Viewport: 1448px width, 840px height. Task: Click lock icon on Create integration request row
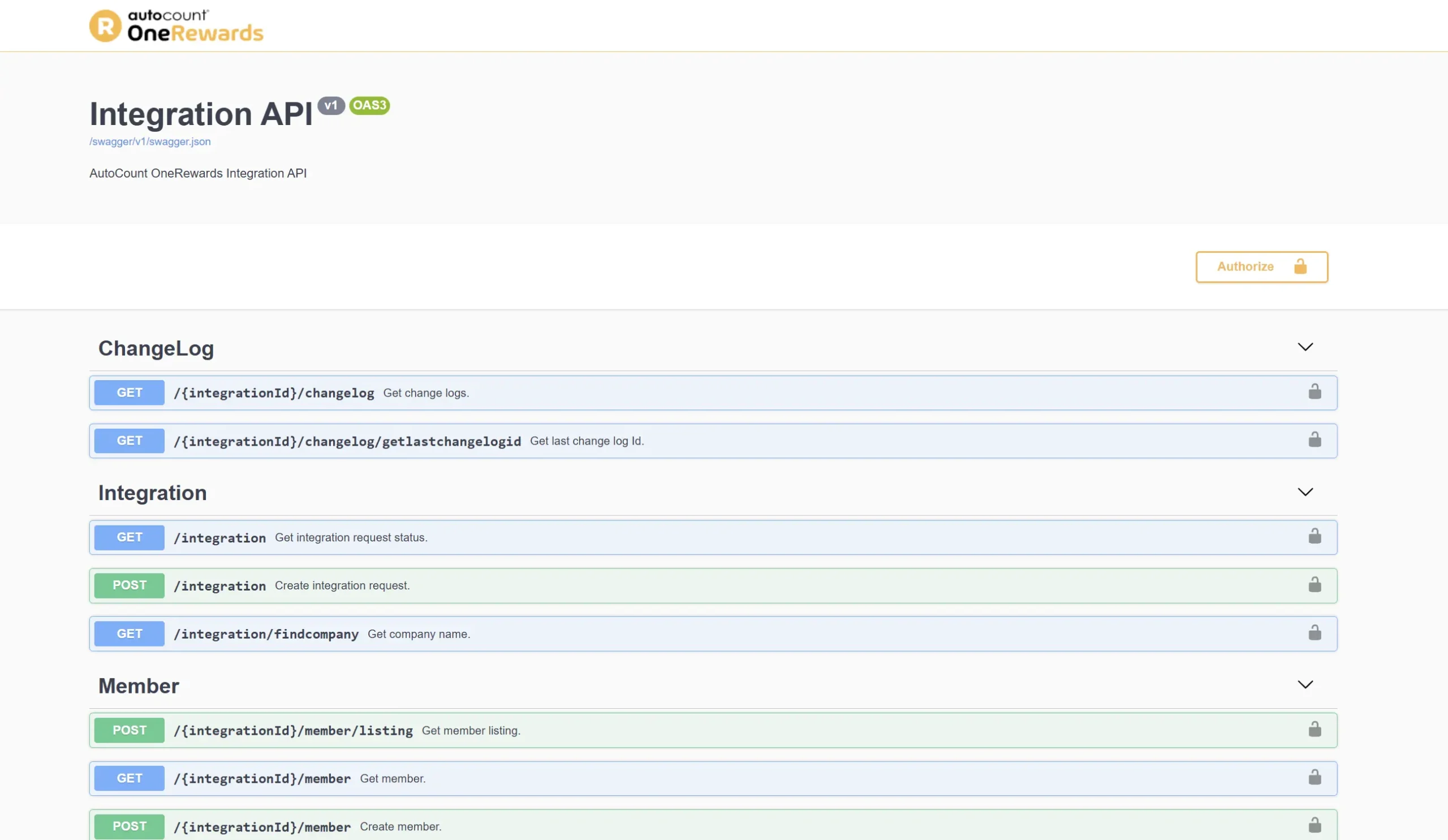pos(1315,585)
